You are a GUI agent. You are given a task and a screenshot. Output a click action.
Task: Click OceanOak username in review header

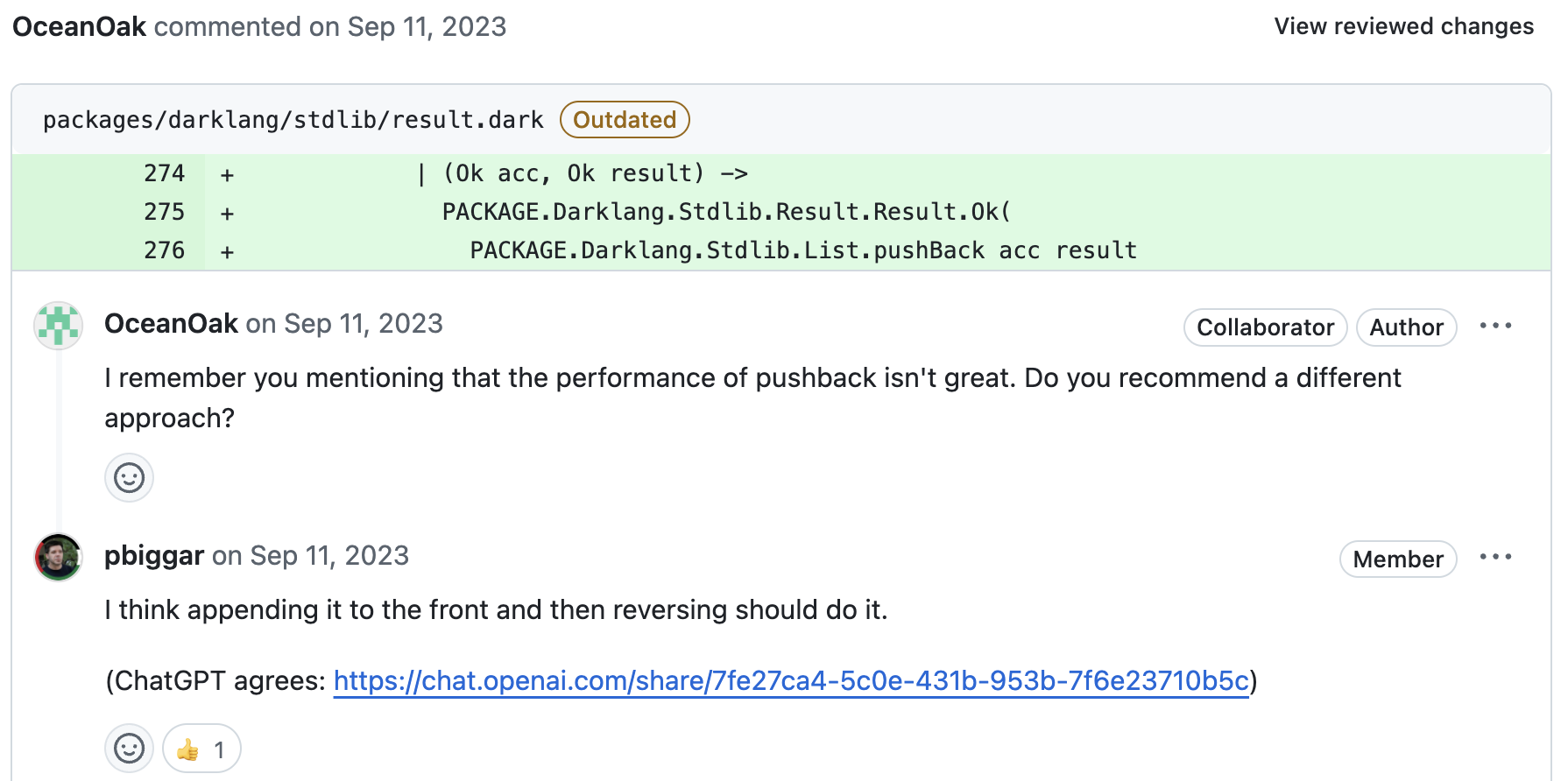point(79,26)
